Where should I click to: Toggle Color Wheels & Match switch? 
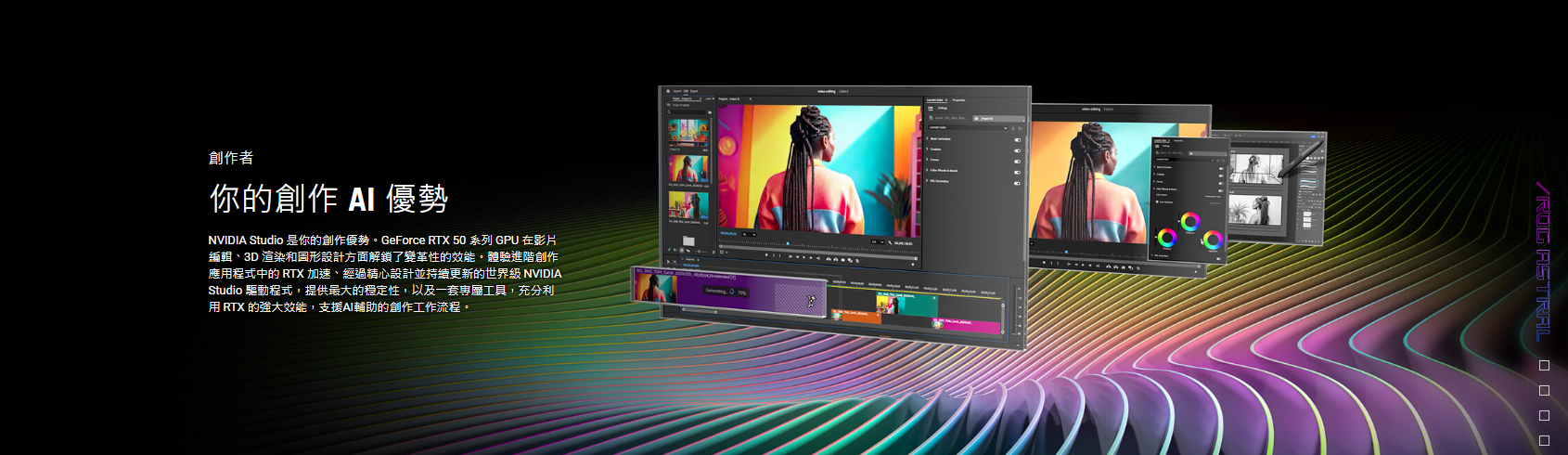click(x=1017, y=171)
